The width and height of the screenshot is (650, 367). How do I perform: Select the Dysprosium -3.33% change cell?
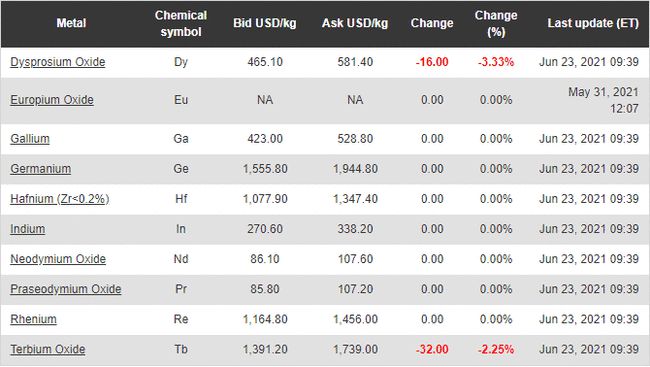496,62
